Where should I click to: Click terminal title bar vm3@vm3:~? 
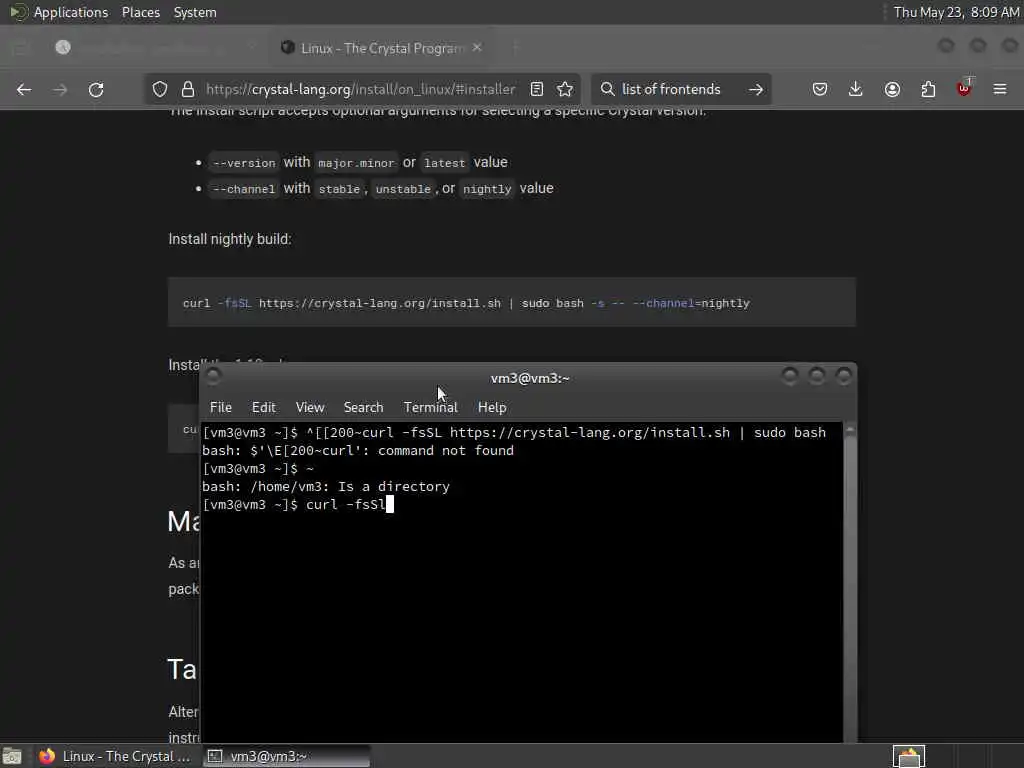(x=530, y=378)
